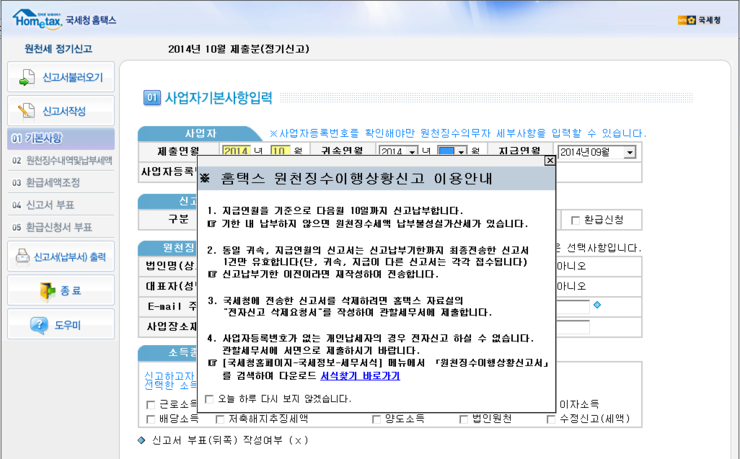The width and height of the screenshot is (740, 459).
Task: Open the 신고서불러오기 sidebar button
Action: 60,77
